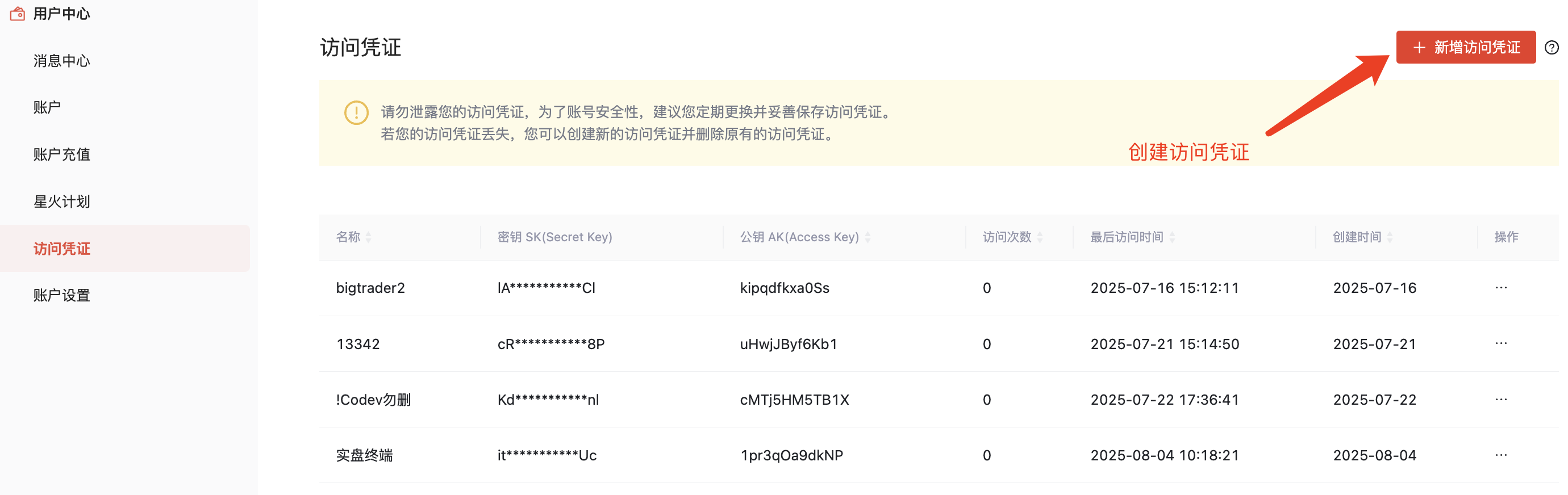This screenshot has width=1568, height=495.
Task: Click the 用户中心 wallet icon
Action: pos(18,14)
